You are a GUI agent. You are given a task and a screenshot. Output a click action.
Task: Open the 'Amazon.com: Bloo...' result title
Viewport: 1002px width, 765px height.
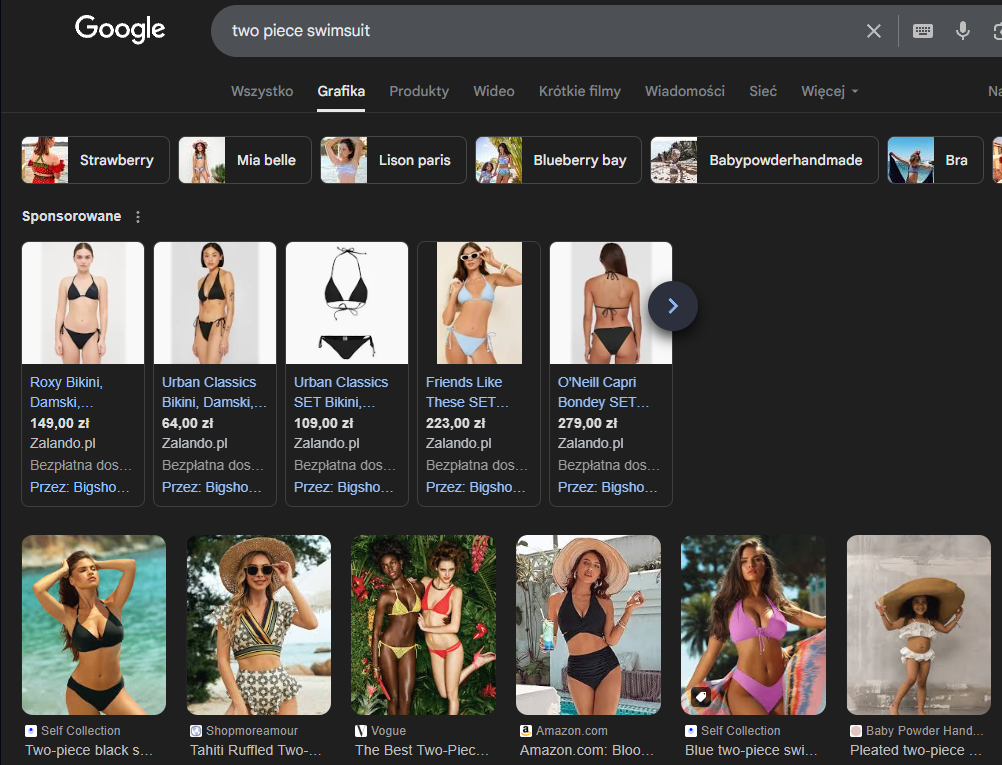coord(587,750)
